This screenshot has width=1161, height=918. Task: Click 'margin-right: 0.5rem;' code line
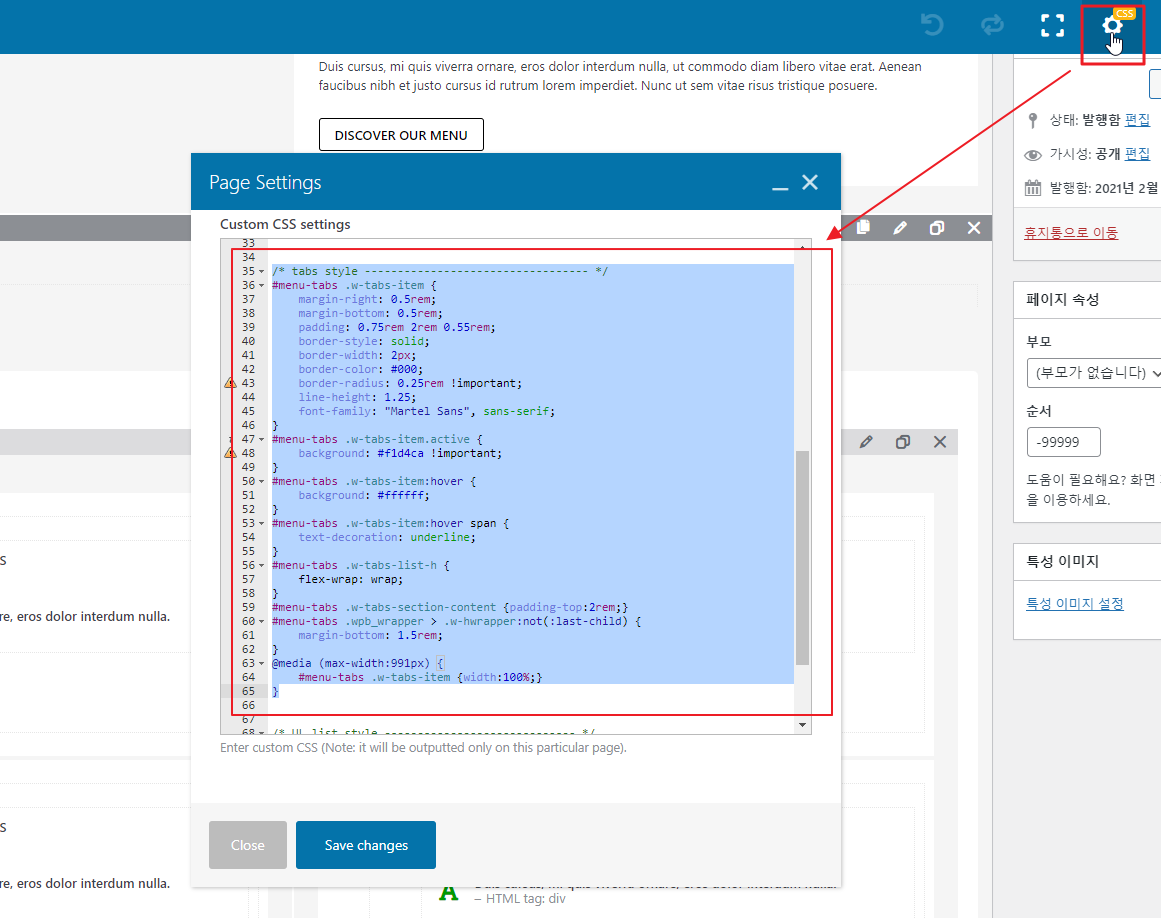pyautogui.click(x=367, y=299)
